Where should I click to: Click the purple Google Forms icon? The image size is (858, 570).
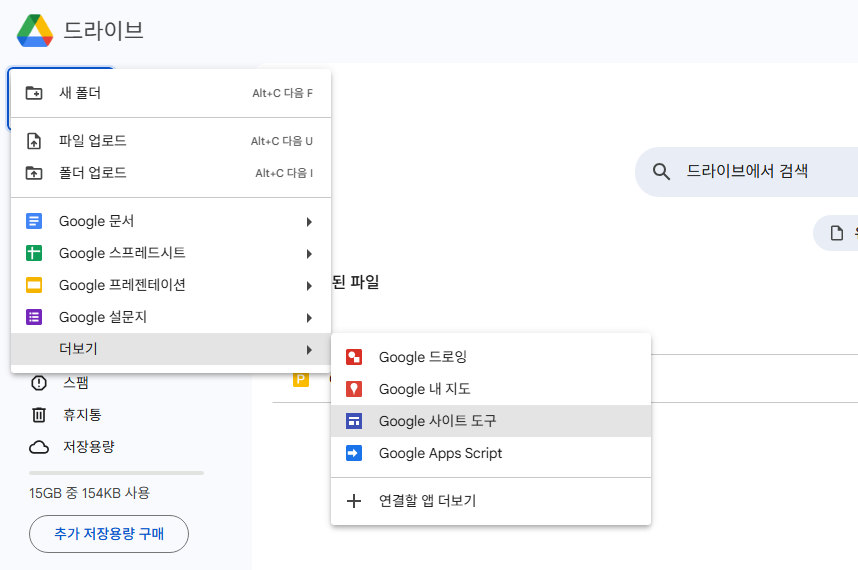34,317
